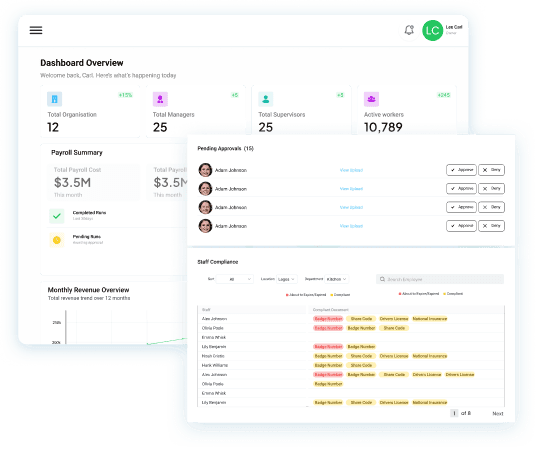Click Share Code badge in Mark Williams row
This screenshot has width=537, height=449.
pos(361,365)
